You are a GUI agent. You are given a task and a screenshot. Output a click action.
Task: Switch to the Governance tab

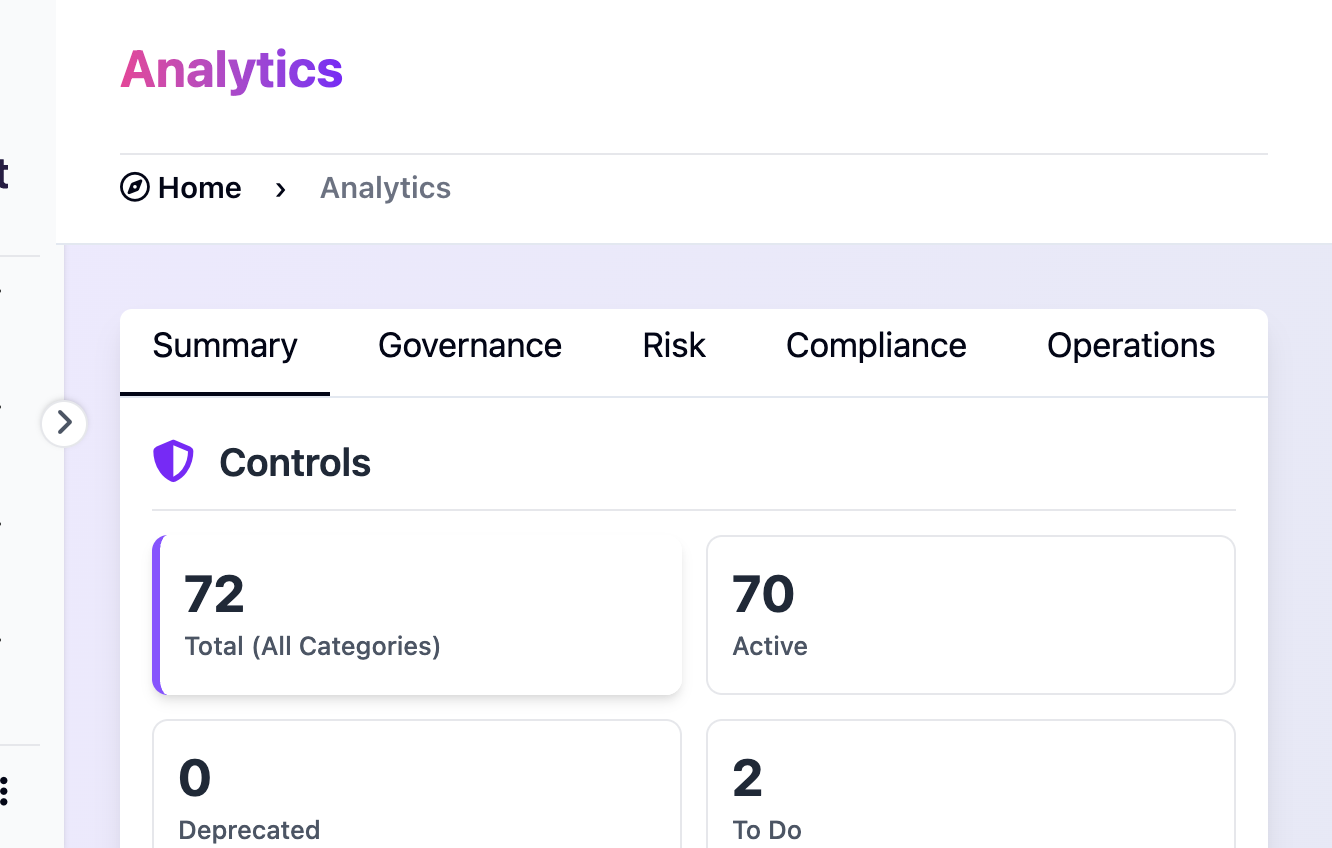(x=469, y=345)
